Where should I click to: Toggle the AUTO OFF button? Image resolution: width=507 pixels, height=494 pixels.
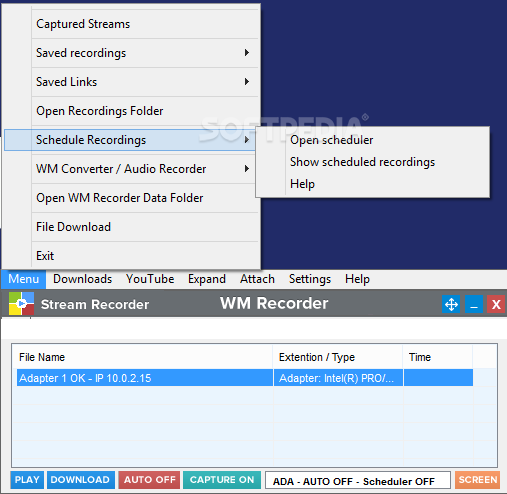149,480
